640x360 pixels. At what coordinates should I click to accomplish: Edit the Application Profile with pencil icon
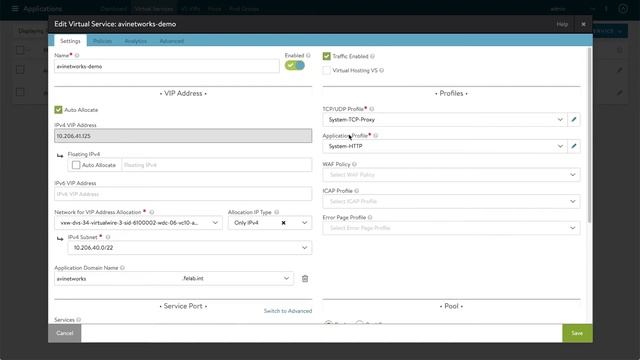tap(573, 146)
